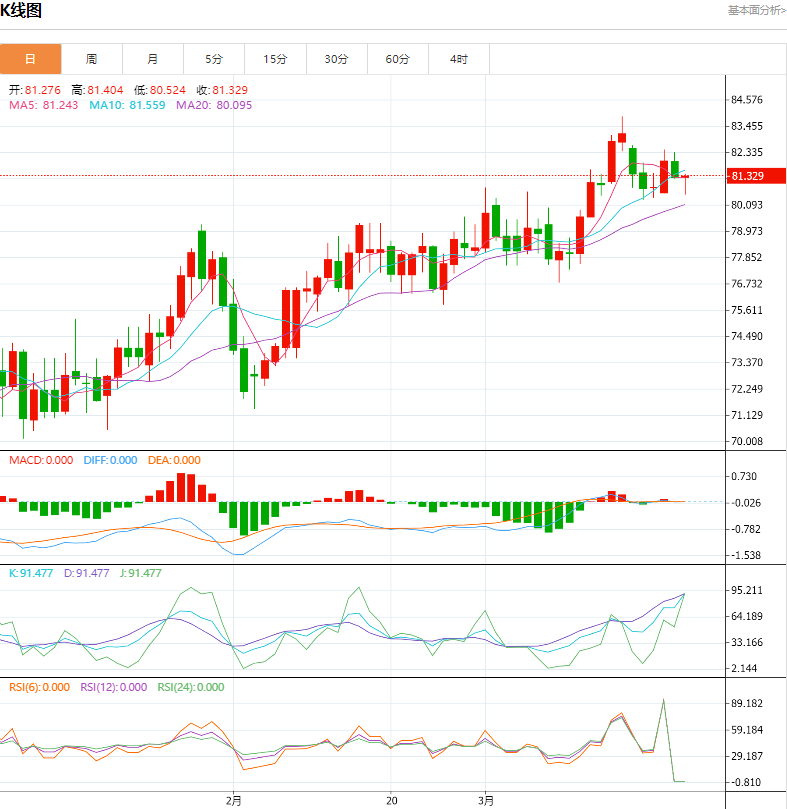Click the 2月 date axis marker

coord(233,799)
